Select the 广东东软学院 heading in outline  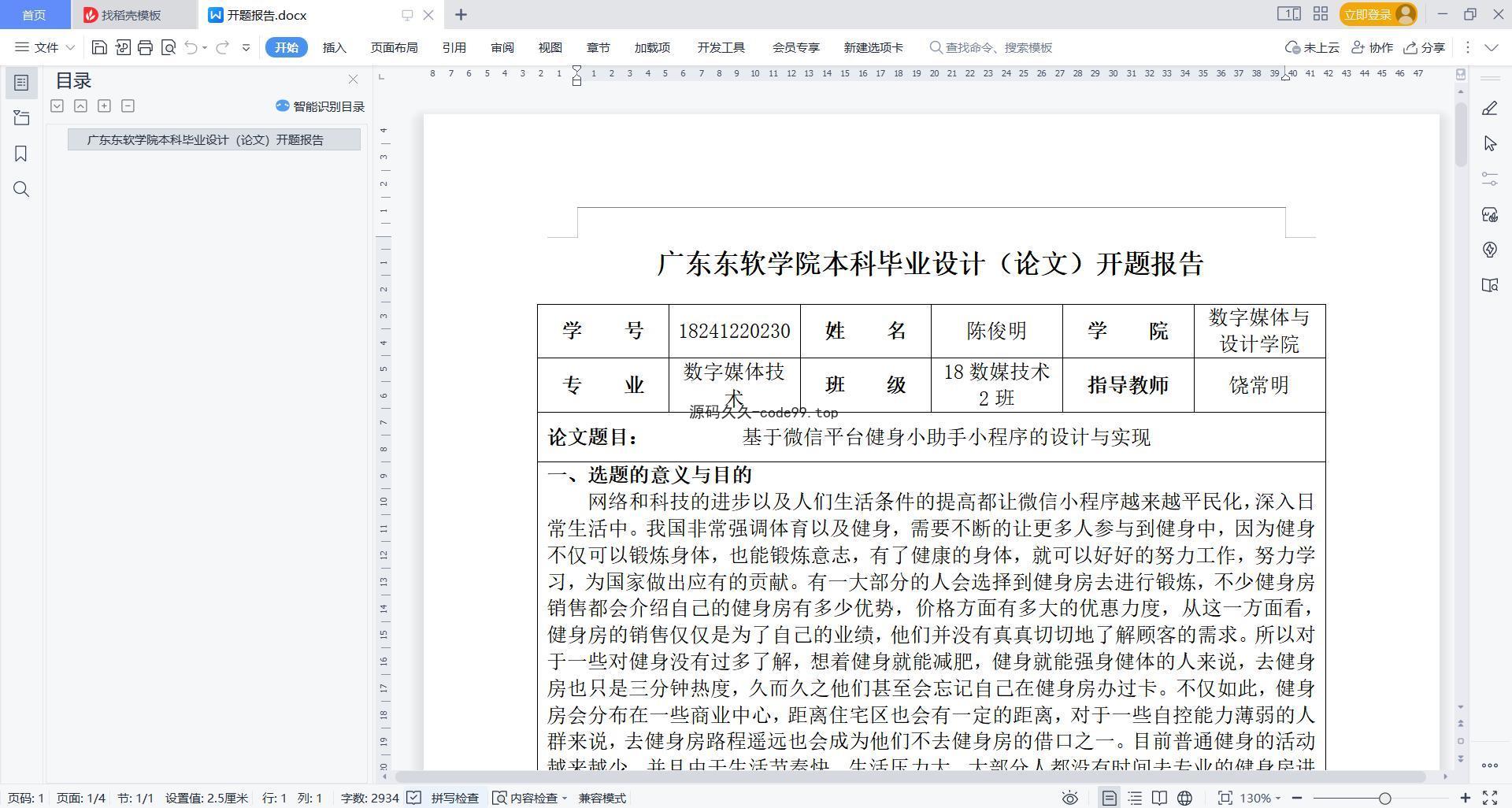point(205,140)
